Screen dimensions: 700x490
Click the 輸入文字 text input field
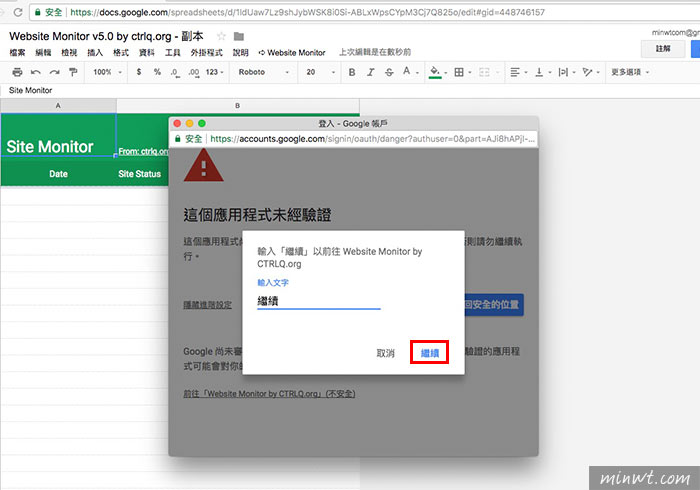(x=319, y=301)
